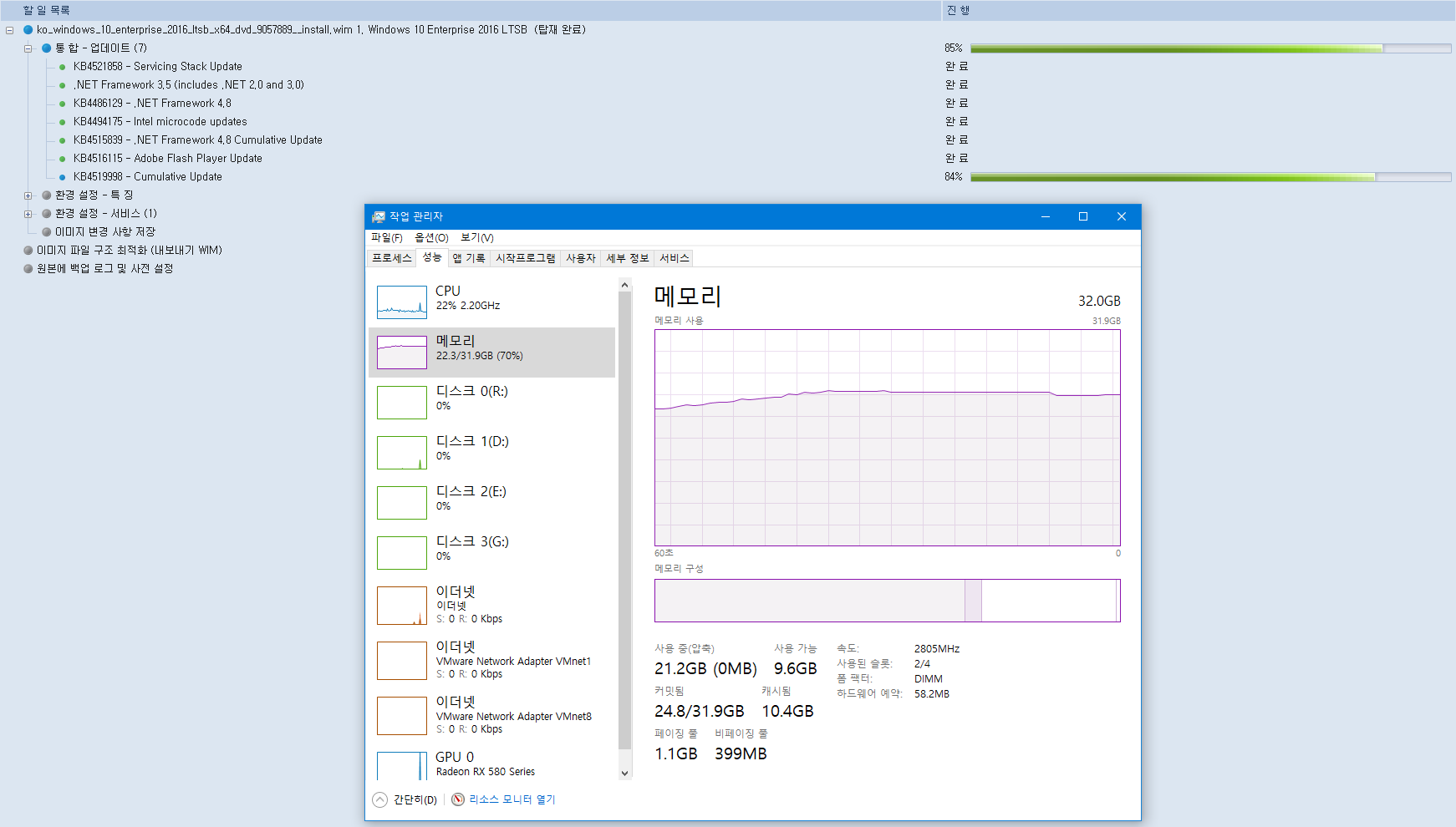Select KB4519998 Cumulative Update row
Image resolution: width=1456 pixels, height=827 pixels.
pyautogui.click(x=148, y=177)
